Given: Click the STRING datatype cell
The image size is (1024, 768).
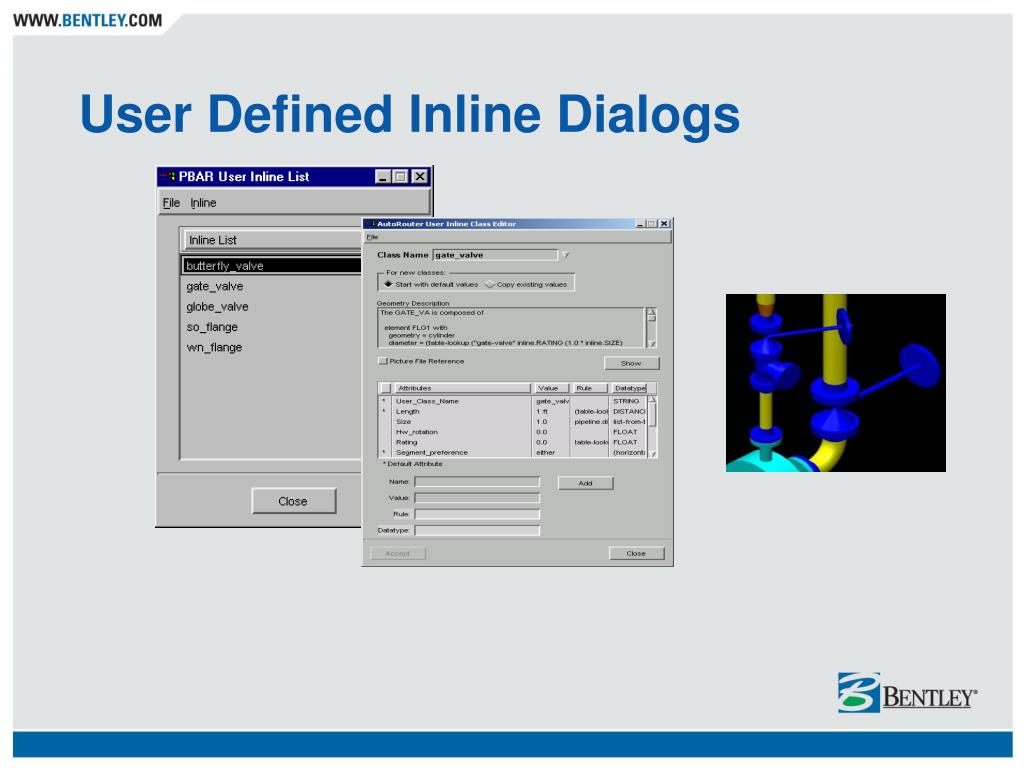Looking at the screenshot, I should coord(628,401).
